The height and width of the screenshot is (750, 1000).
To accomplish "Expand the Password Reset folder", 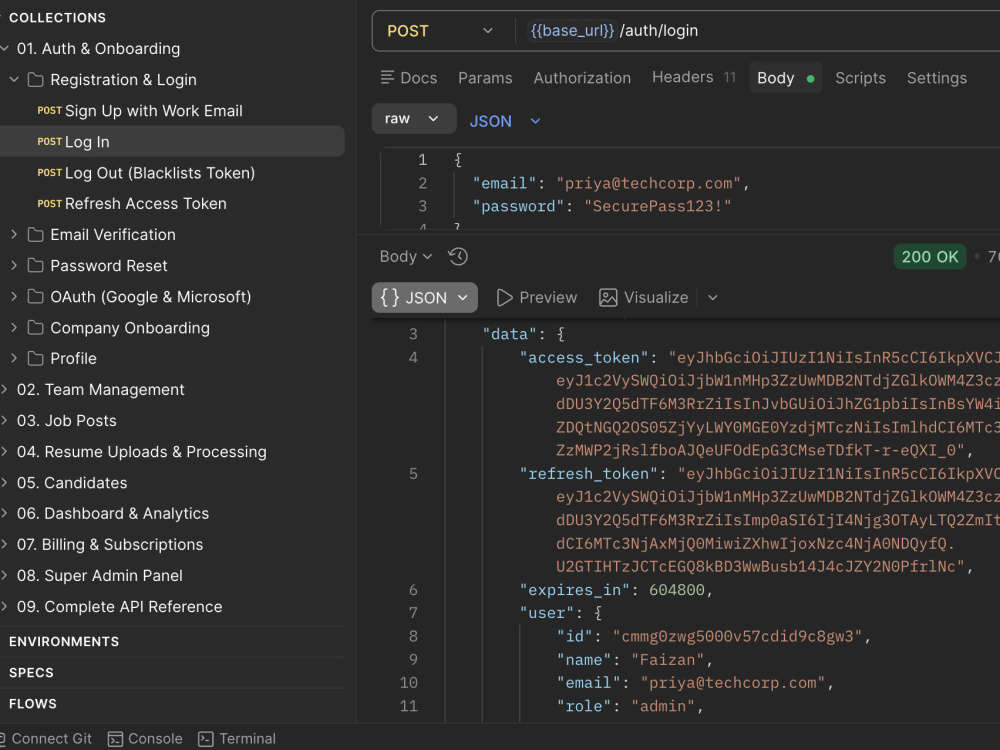I will 14,265.
